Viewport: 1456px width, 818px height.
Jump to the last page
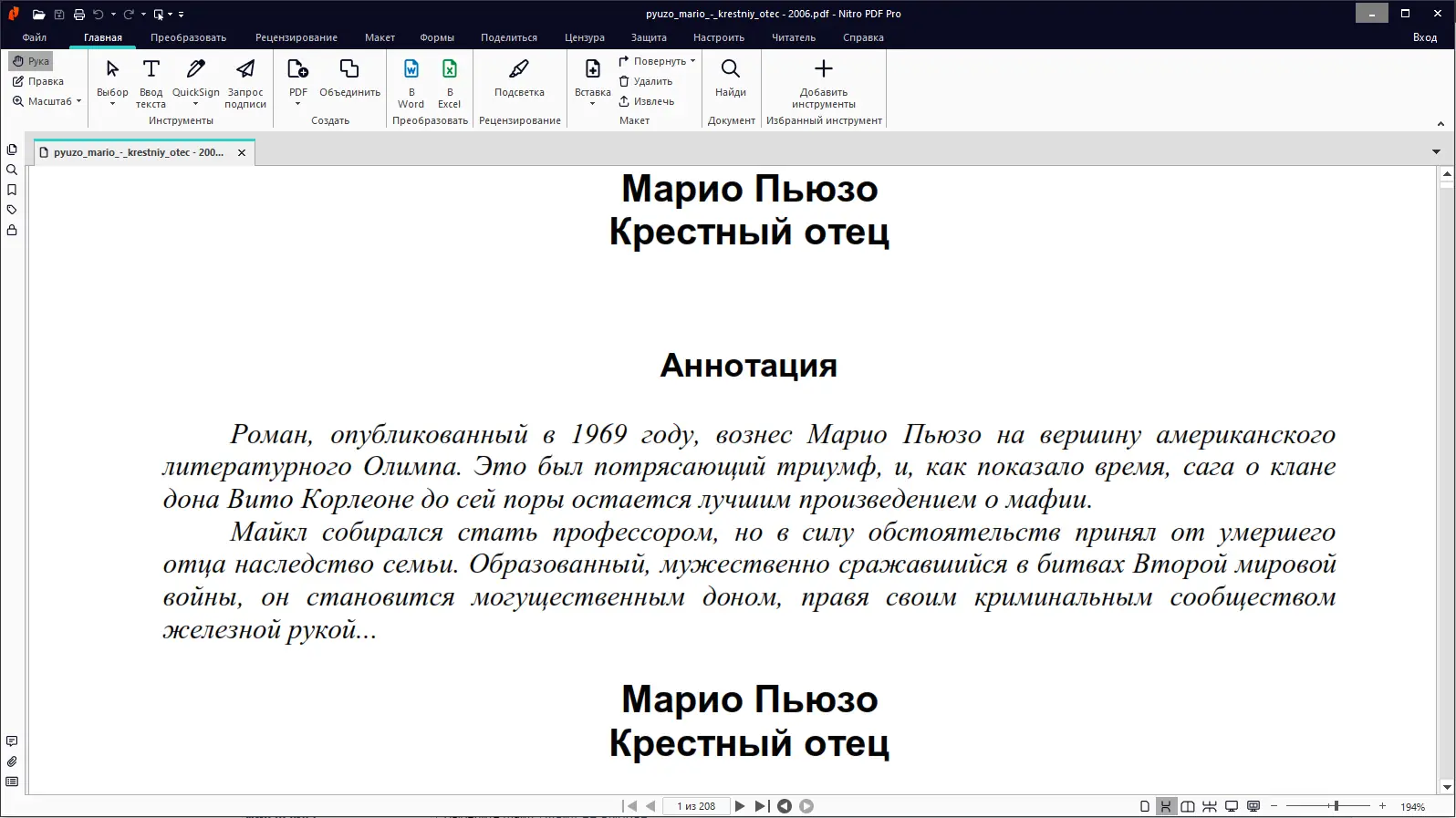[762, 806]
